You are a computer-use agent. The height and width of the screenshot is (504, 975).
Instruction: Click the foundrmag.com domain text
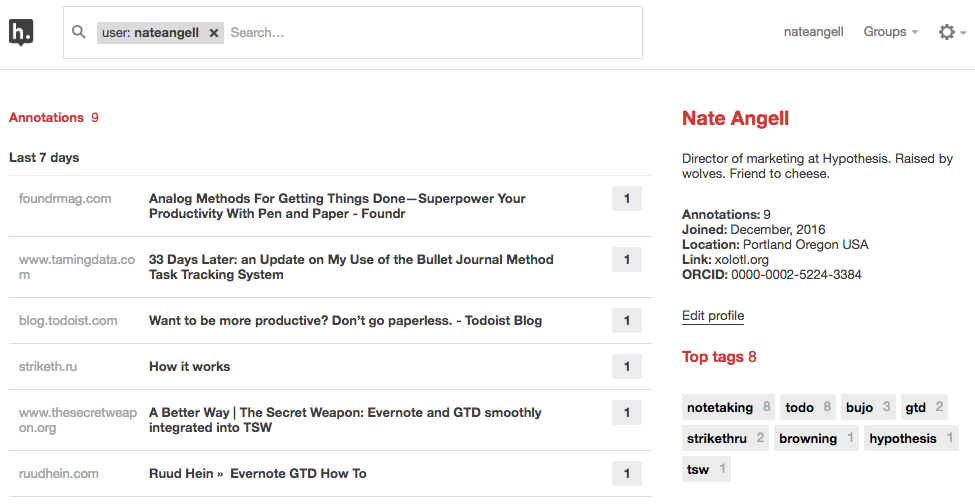click(65, 199)
